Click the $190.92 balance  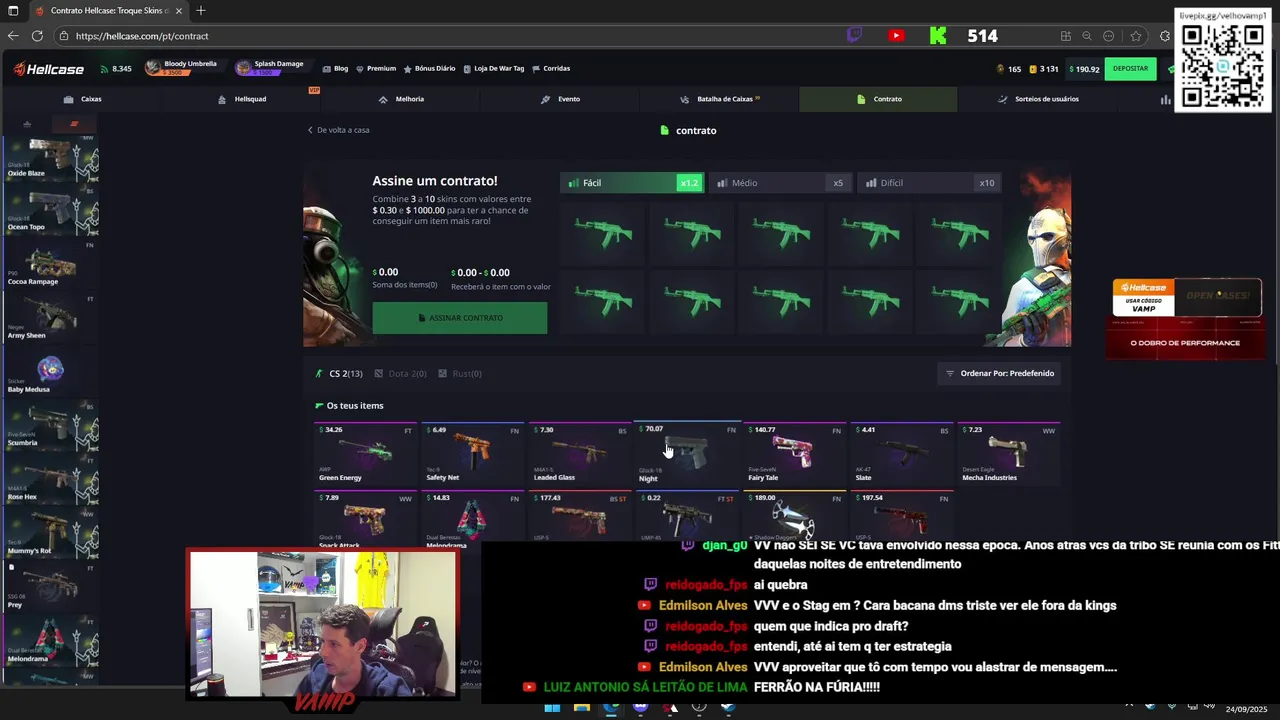coord(1084,69)
